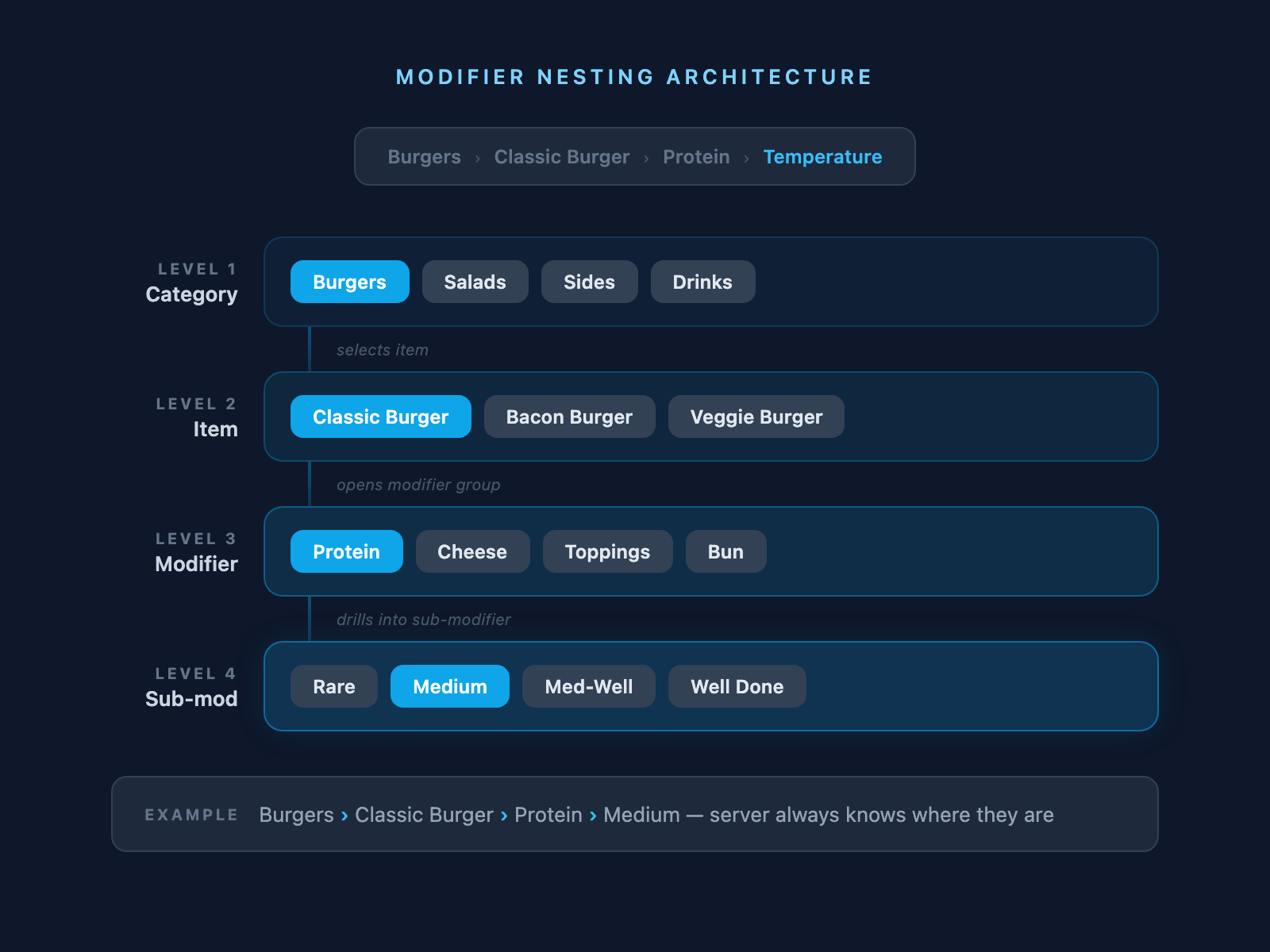The height and width of the screenshot is (952, 1270).
Task: Navigate to Classic Burger via breadcrumb
Action: 561,156
